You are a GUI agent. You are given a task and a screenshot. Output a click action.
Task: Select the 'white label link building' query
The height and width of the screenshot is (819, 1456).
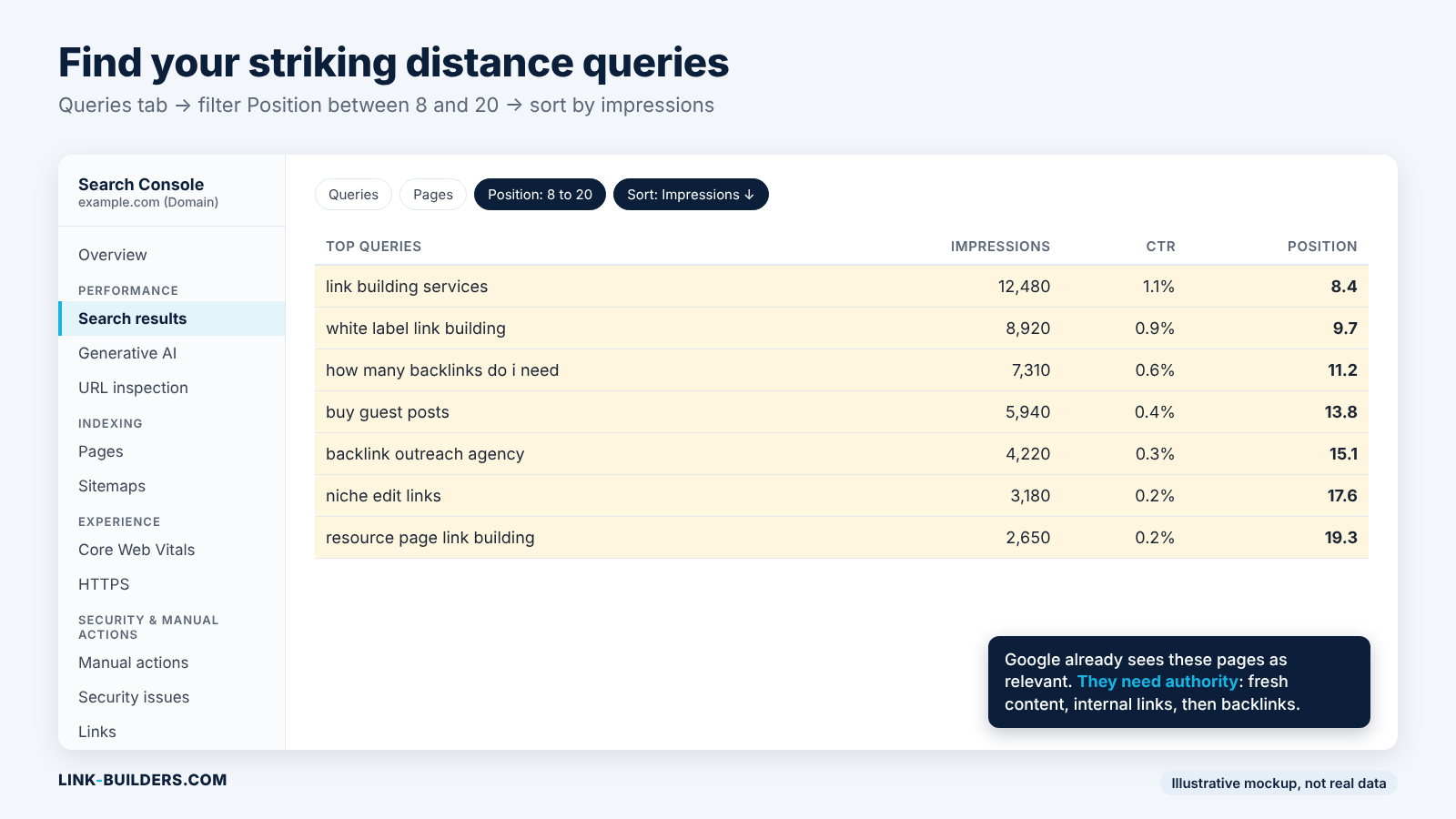pyautogui.click(x=842, y=329)
